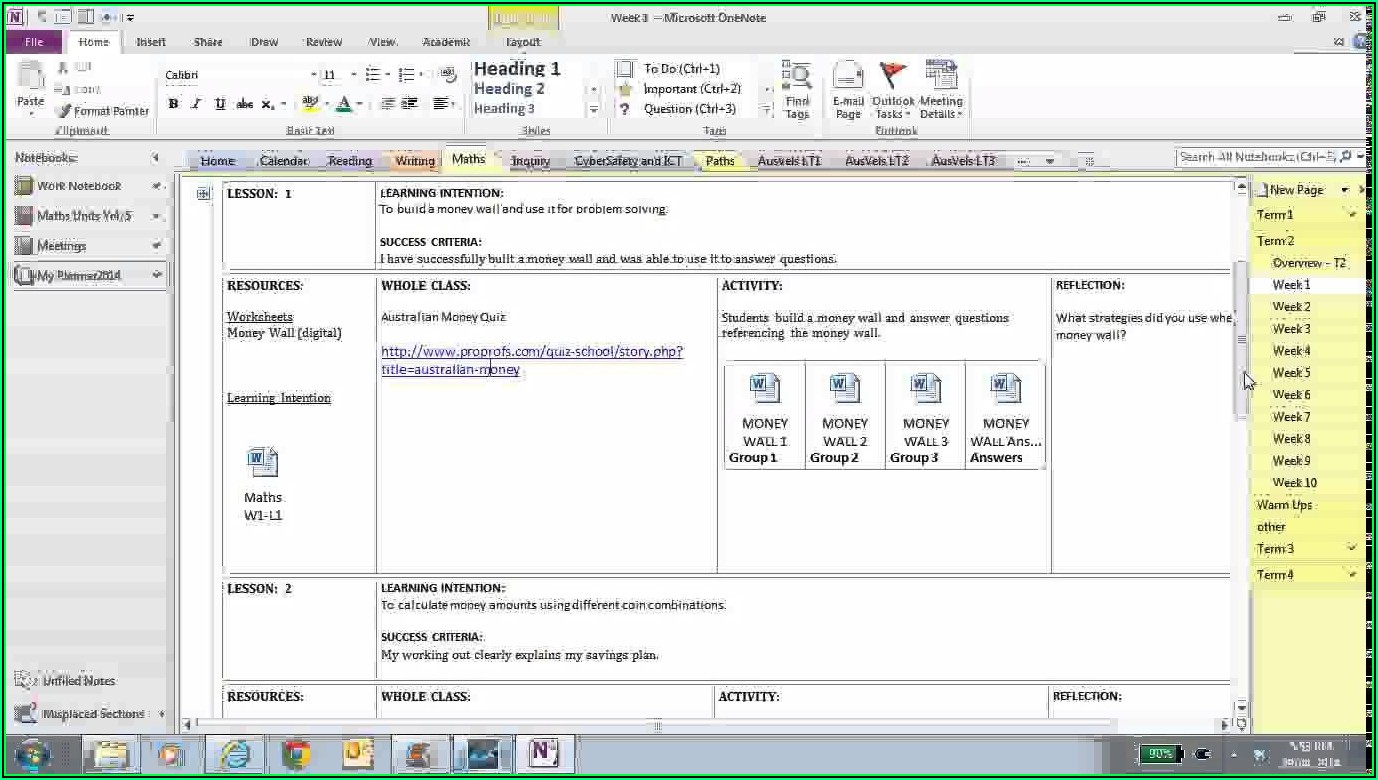Click the Meeting Details icon
The height and width of the screenshot is (780, 1378).
tap(940, 78)
